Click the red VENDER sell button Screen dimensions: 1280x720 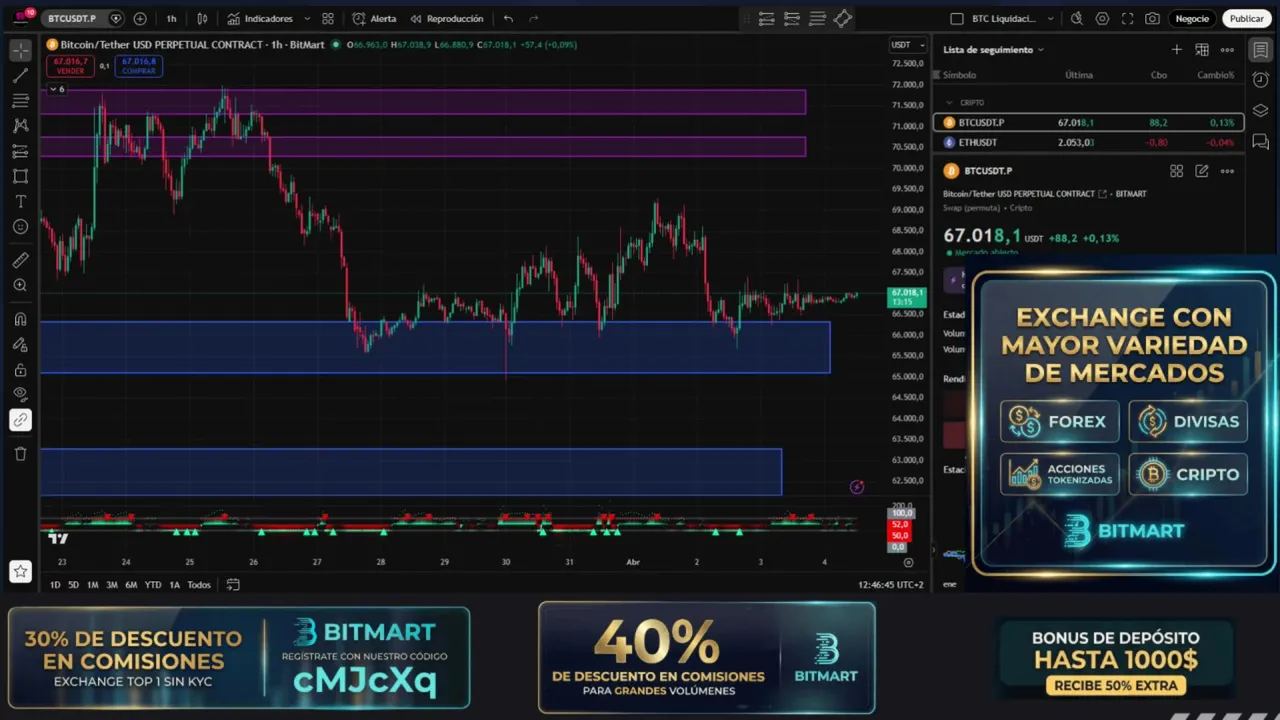(x=69, y=66)
